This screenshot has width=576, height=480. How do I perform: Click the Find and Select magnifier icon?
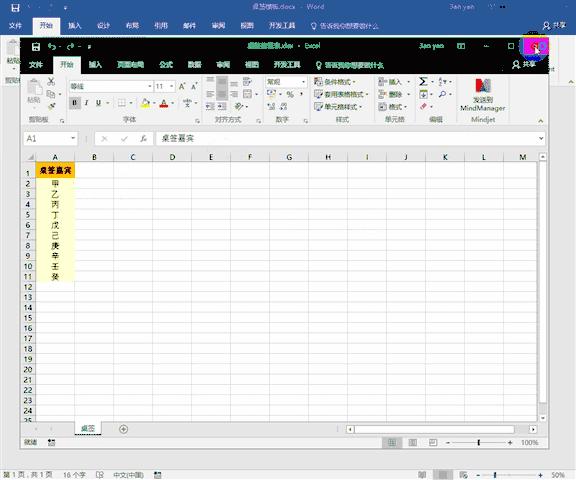442,94
